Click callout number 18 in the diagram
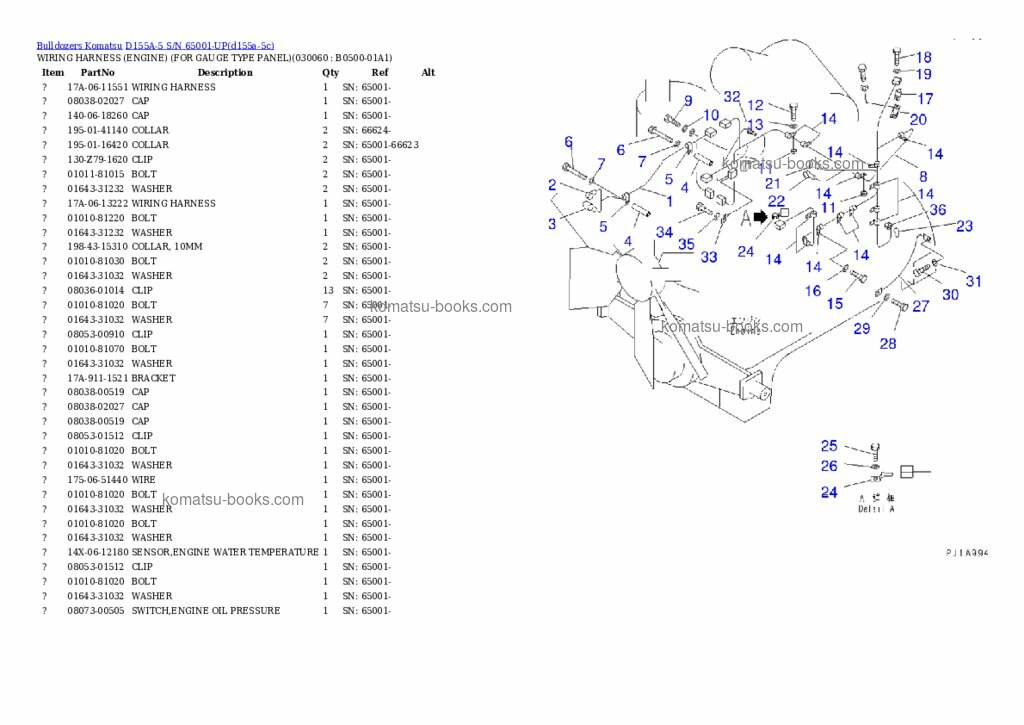Image resolution: width=1024 pixels, height=725 pixels. coord(923,58)
